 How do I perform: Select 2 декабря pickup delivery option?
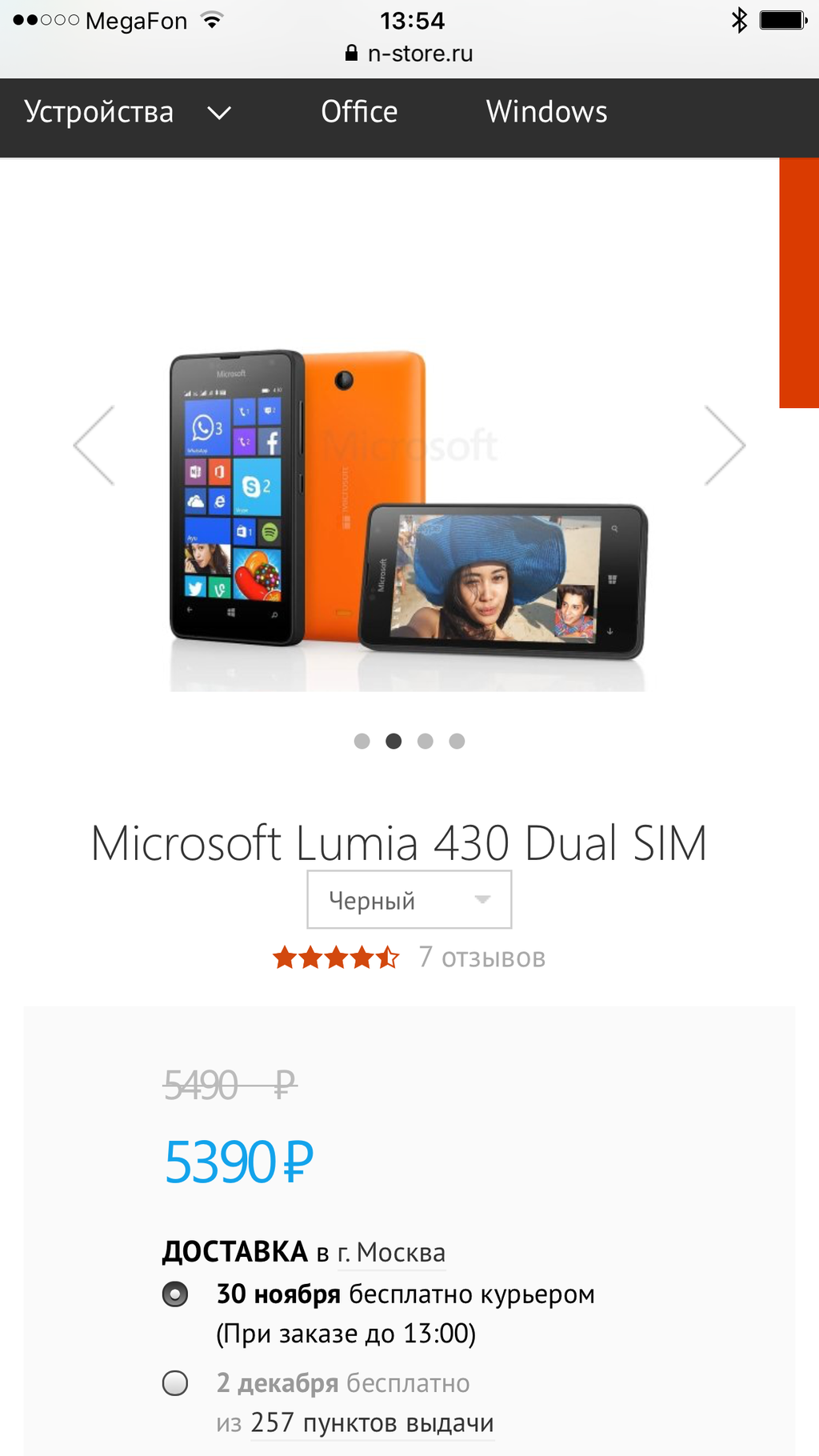point(175,1382)
